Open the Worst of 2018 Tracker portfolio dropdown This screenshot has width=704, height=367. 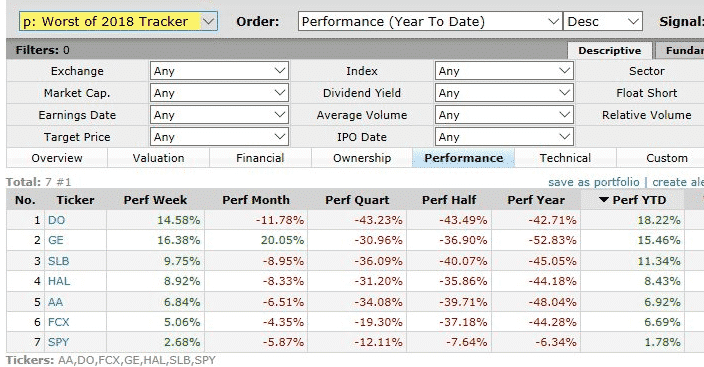tap(119, 22)
